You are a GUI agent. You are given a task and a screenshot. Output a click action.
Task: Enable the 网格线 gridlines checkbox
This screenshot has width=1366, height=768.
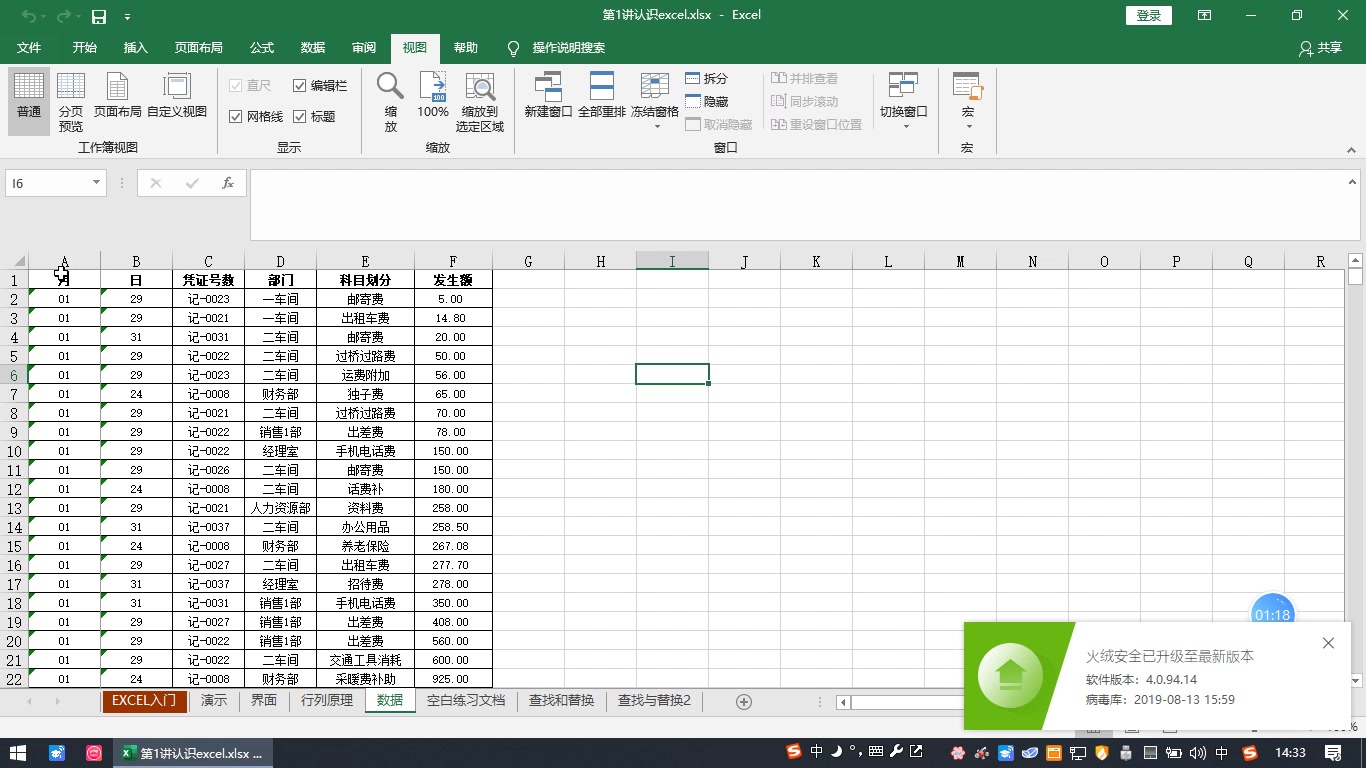point(237,116)
